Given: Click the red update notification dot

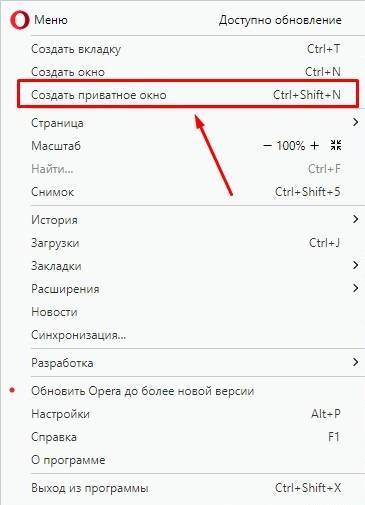Looking at the screenshot, I should (x=12, y=390).
